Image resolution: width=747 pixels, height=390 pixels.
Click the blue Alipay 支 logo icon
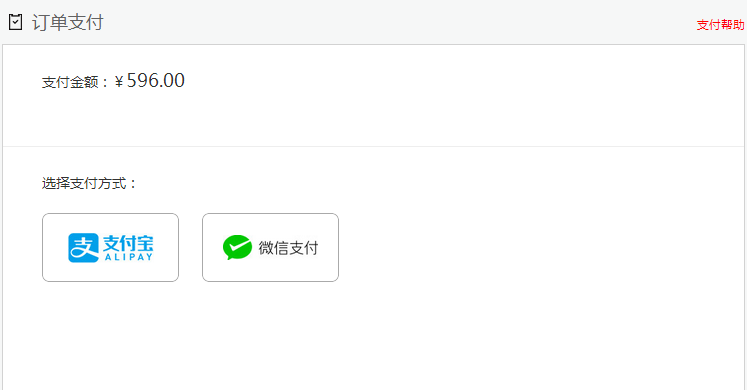(83, 248)
